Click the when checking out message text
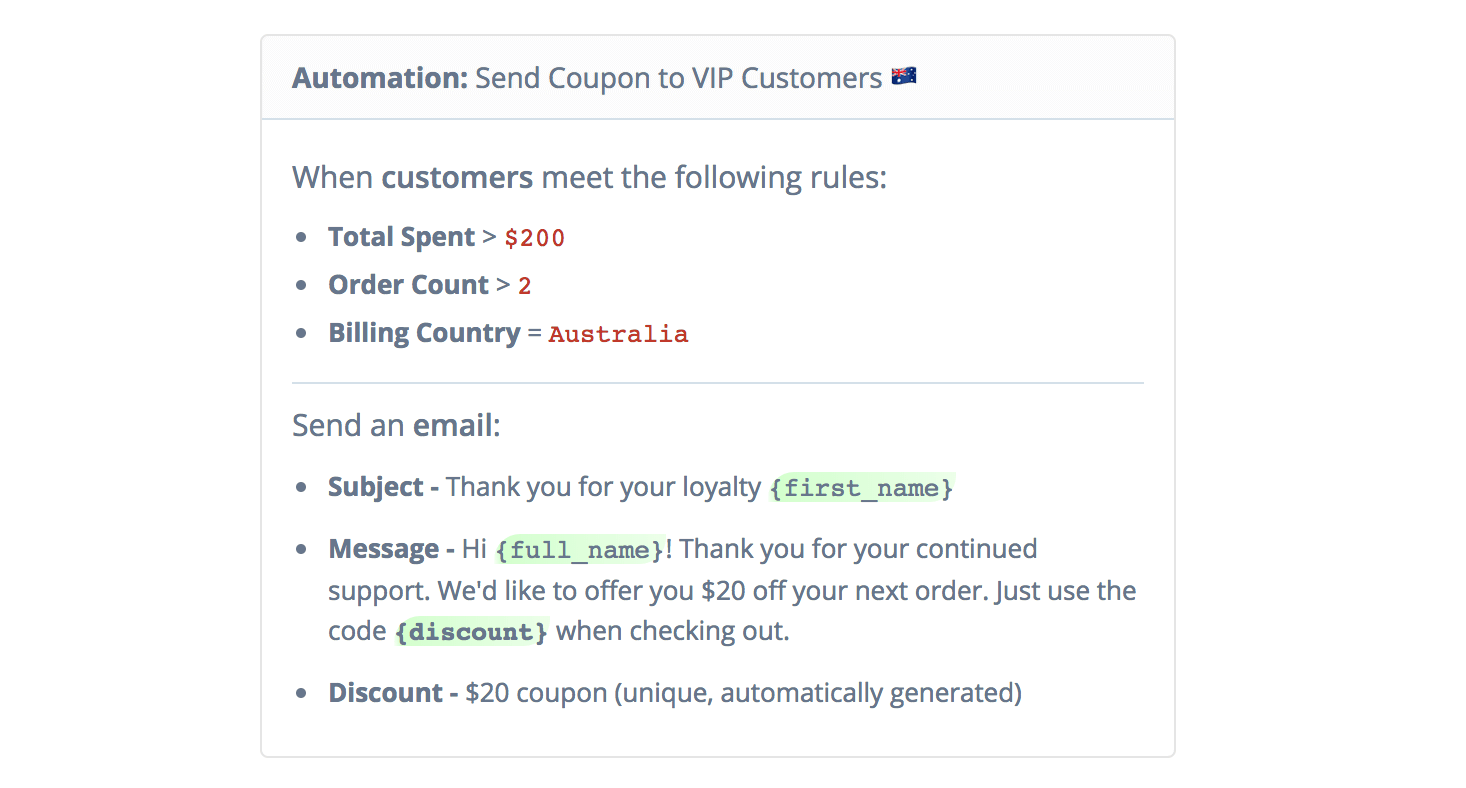The image size is (1466, 788). tap(672, 632)
